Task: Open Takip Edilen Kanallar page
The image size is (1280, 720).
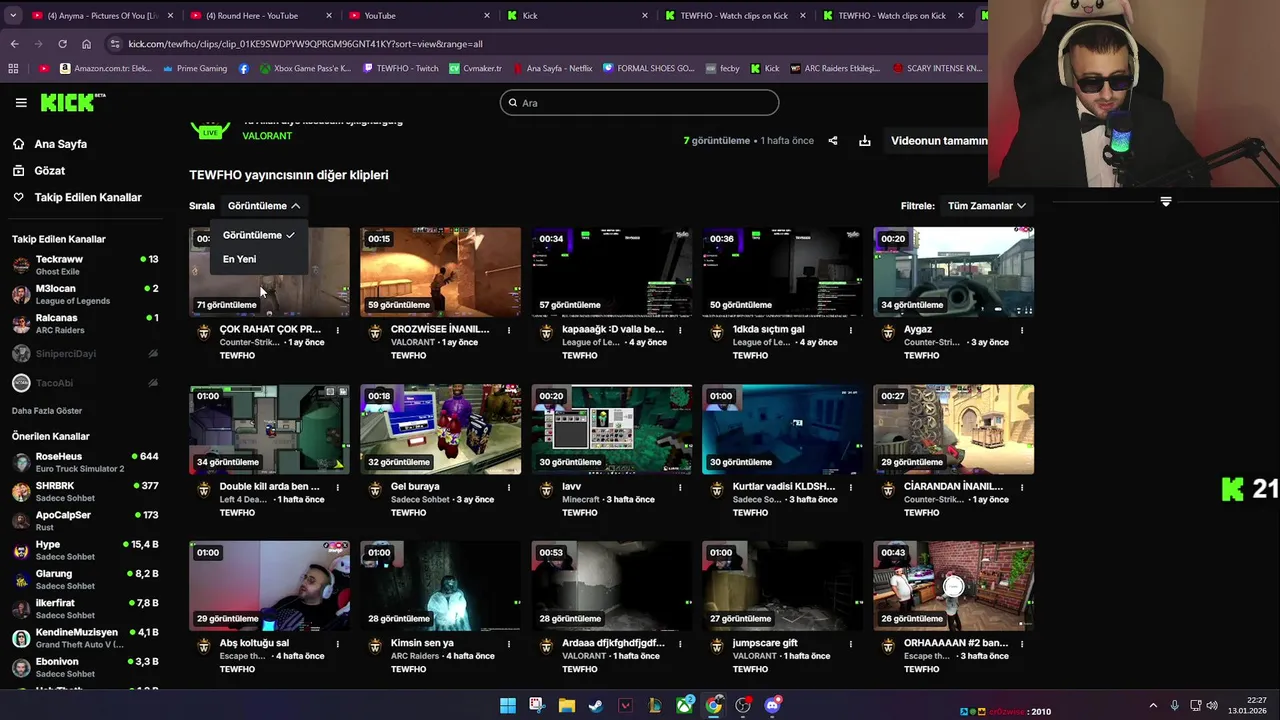Action: click(87, 197)
